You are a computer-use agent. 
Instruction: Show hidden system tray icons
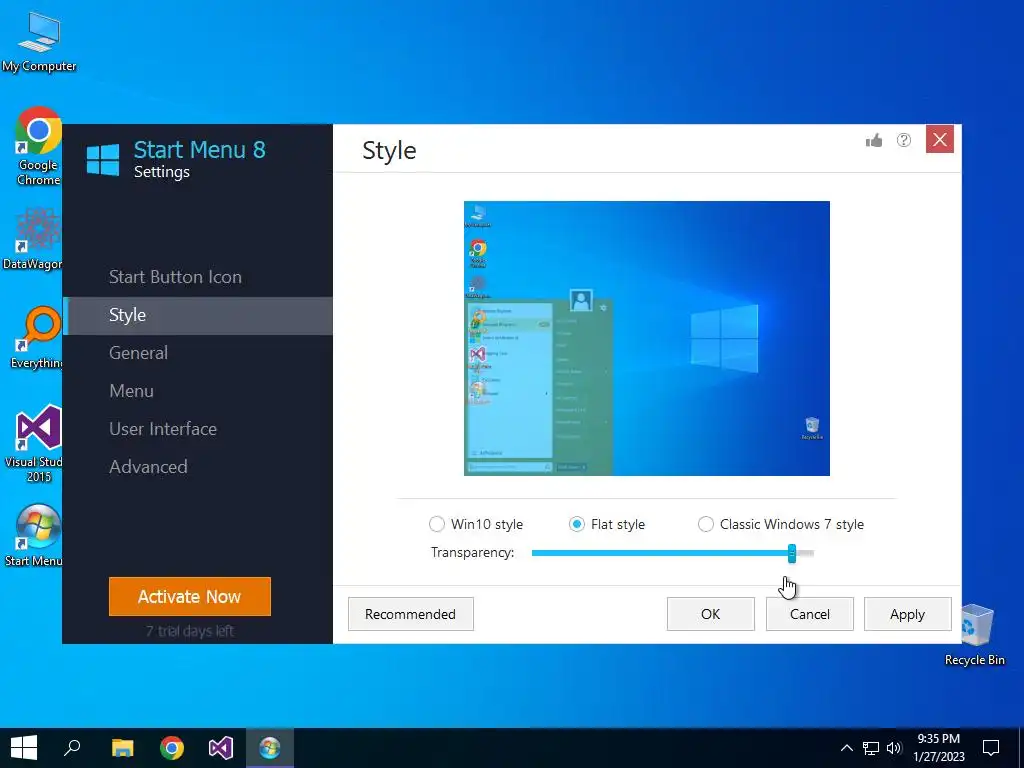click(846, 748)
